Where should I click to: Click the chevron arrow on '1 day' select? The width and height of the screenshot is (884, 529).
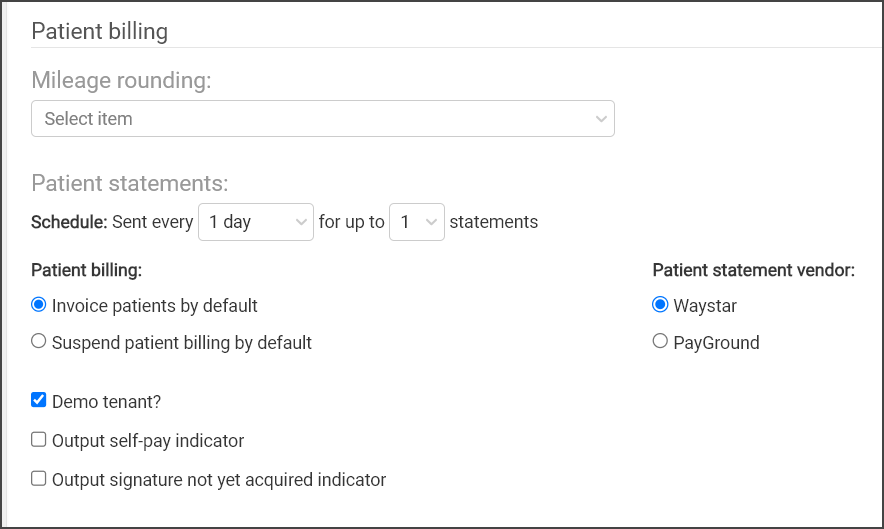[301, 222]
